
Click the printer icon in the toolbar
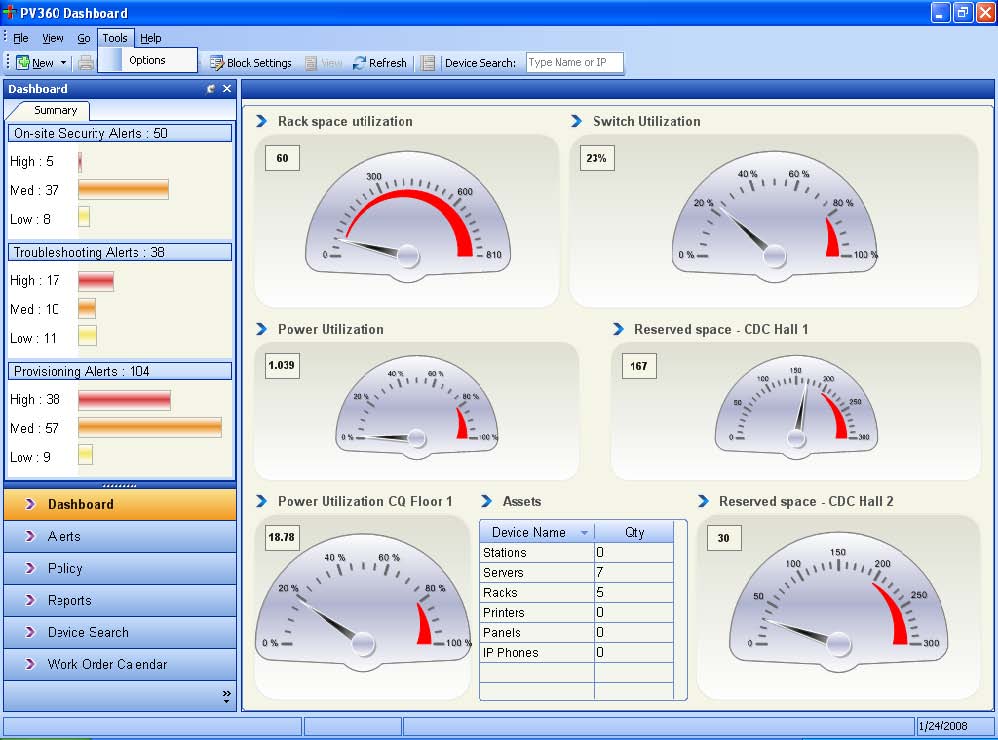click(x=86, y=63)
